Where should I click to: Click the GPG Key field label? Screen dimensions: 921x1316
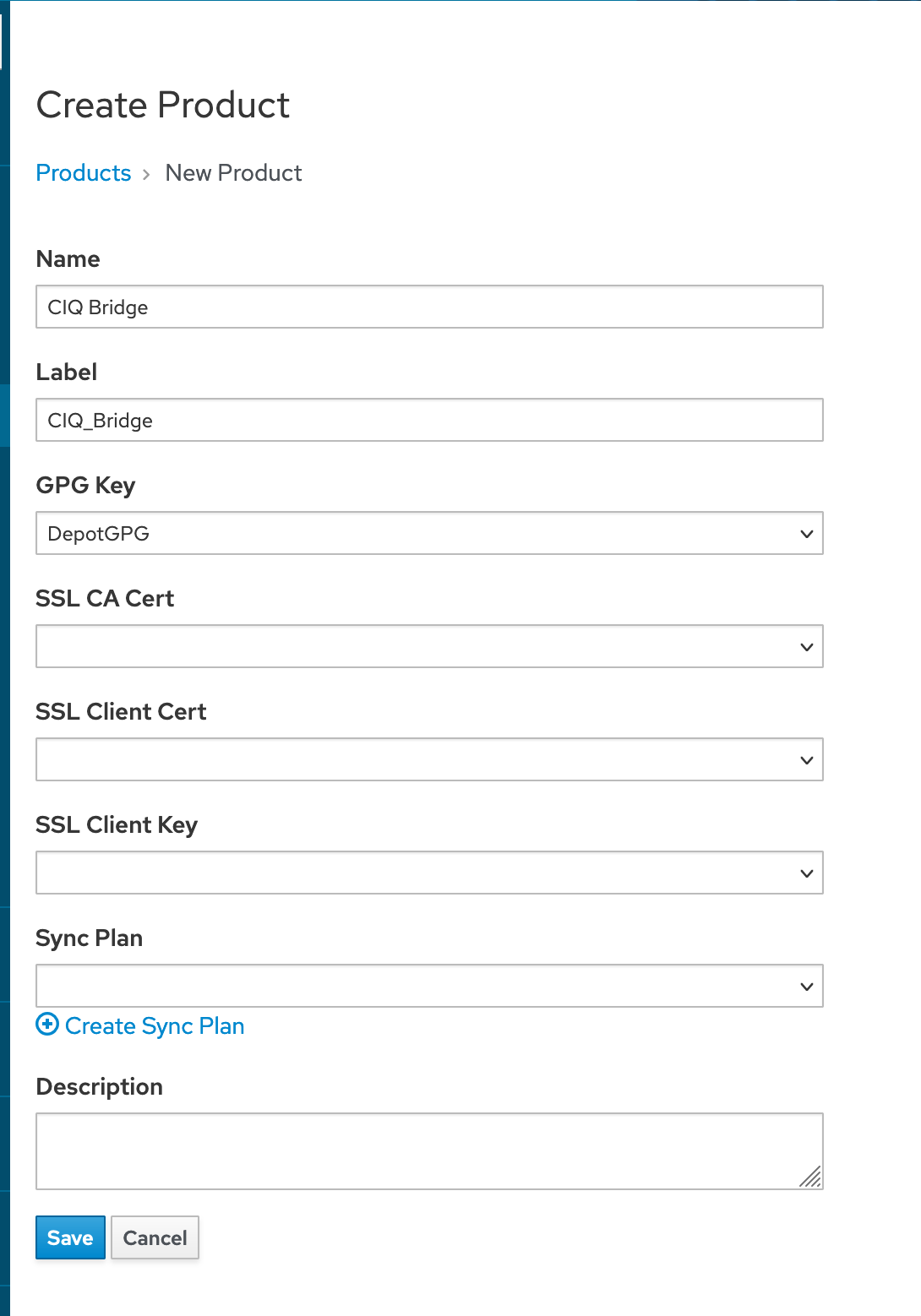coord(85,486)
